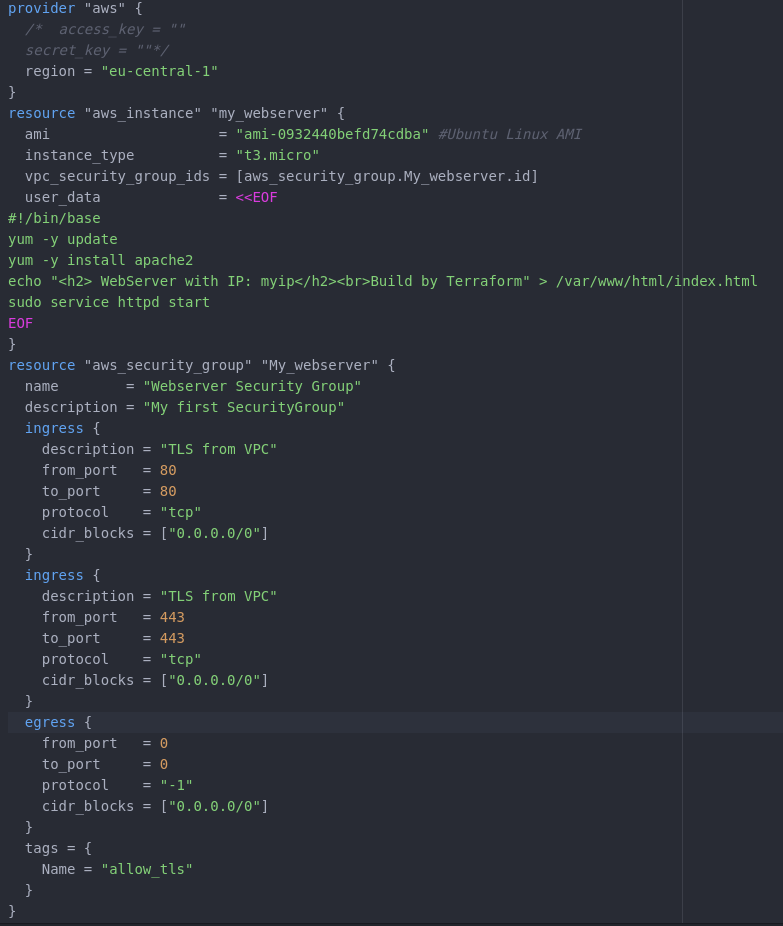Screen dimensions: 783x926
Task: Click the yum -y update line
Action: (x=63, y=239)
